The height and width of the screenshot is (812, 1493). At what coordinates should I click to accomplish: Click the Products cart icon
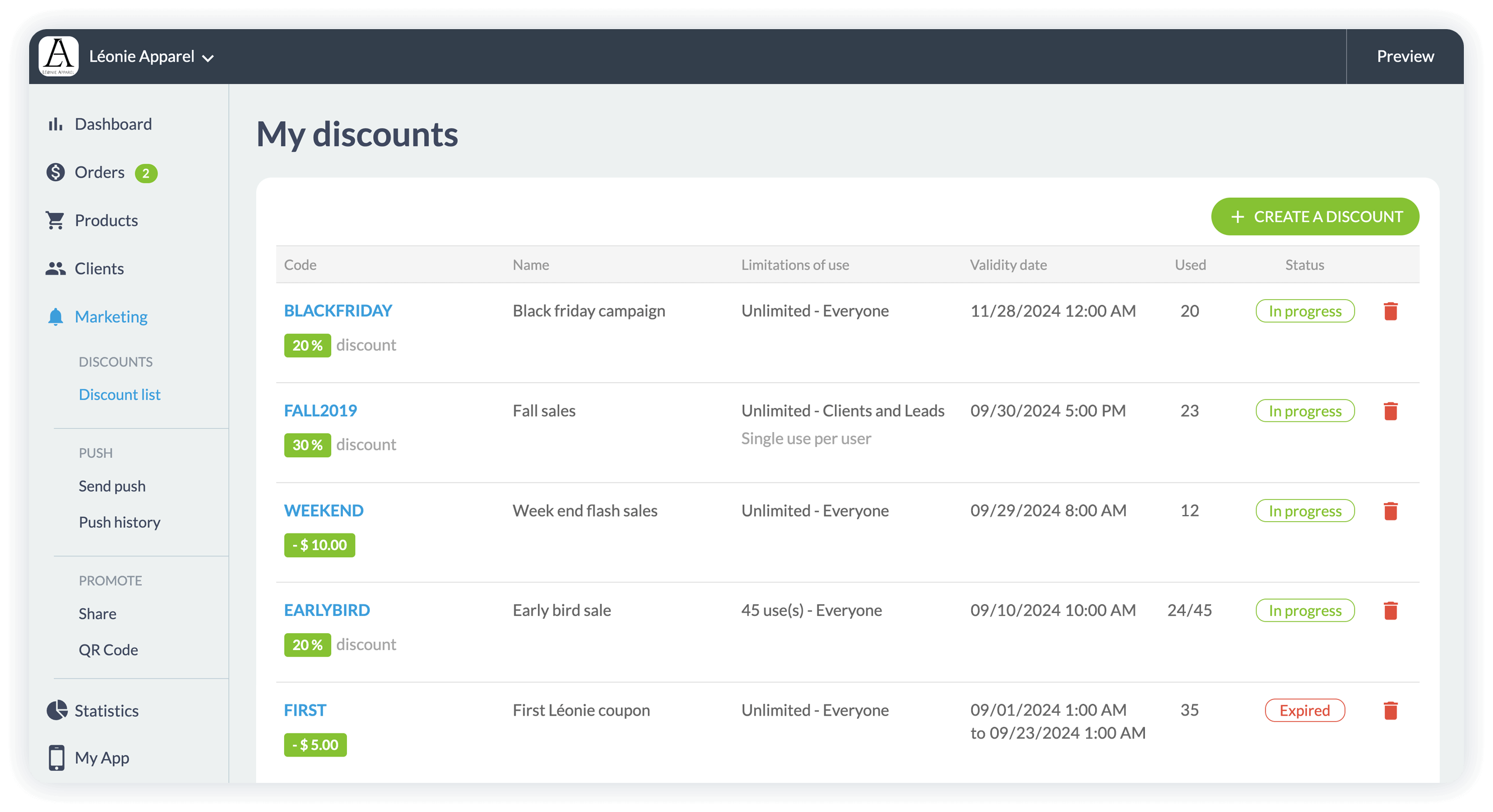point(55,220)
